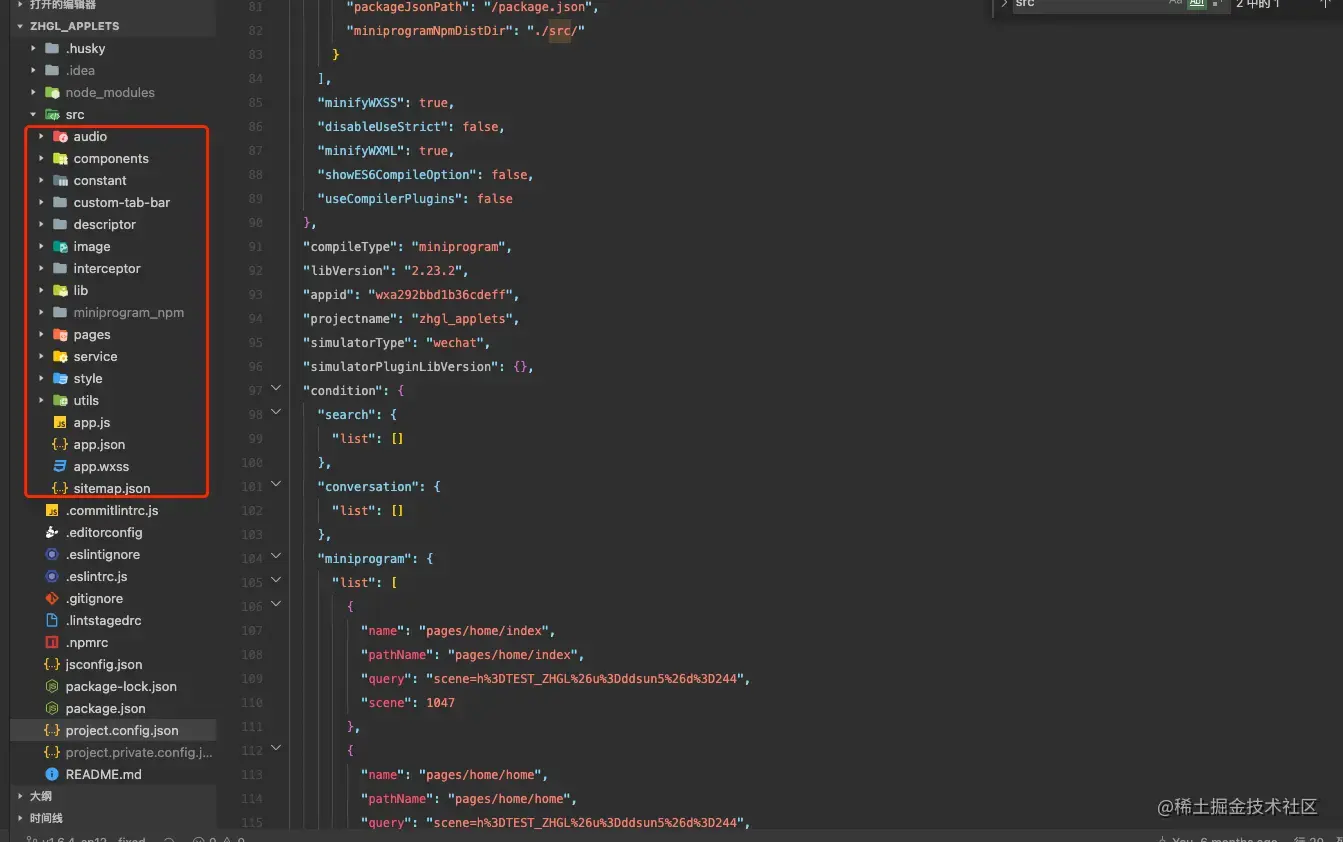This screenshot has height=842, width=1343.
Task: Click the "simulatorType" key on line 95
Action: click(x=357, y=343)
